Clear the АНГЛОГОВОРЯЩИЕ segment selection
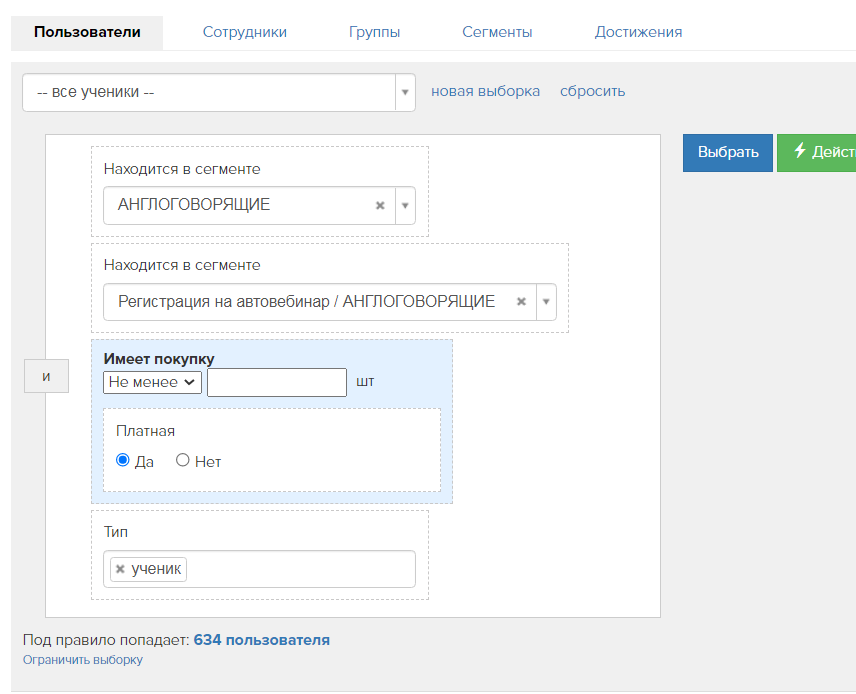The width and height of the screenshot is (856, 694). [380, 205]
